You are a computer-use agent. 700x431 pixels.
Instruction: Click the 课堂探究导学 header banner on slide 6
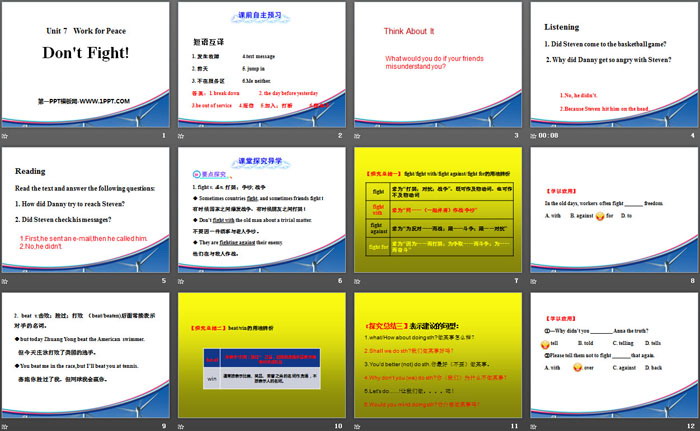[x=260, y=162]
